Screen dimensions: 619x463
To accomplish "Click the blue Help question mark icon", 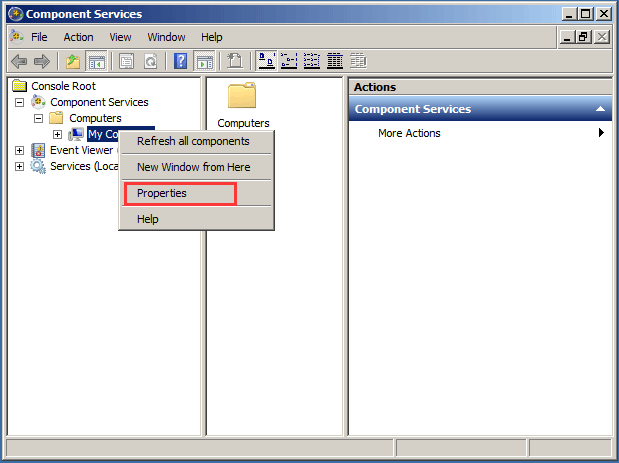I will click(x=180, y=61).
